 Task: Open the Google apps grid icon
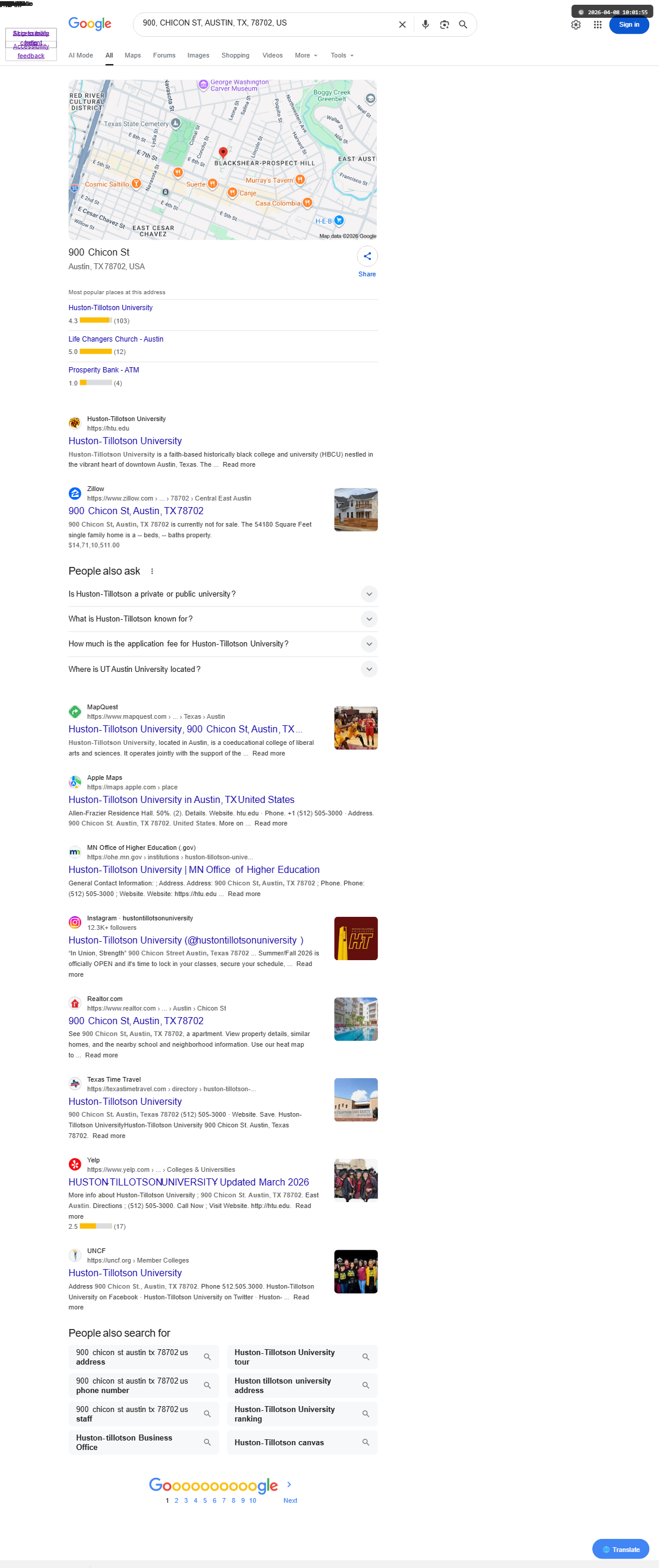point(598,25)
